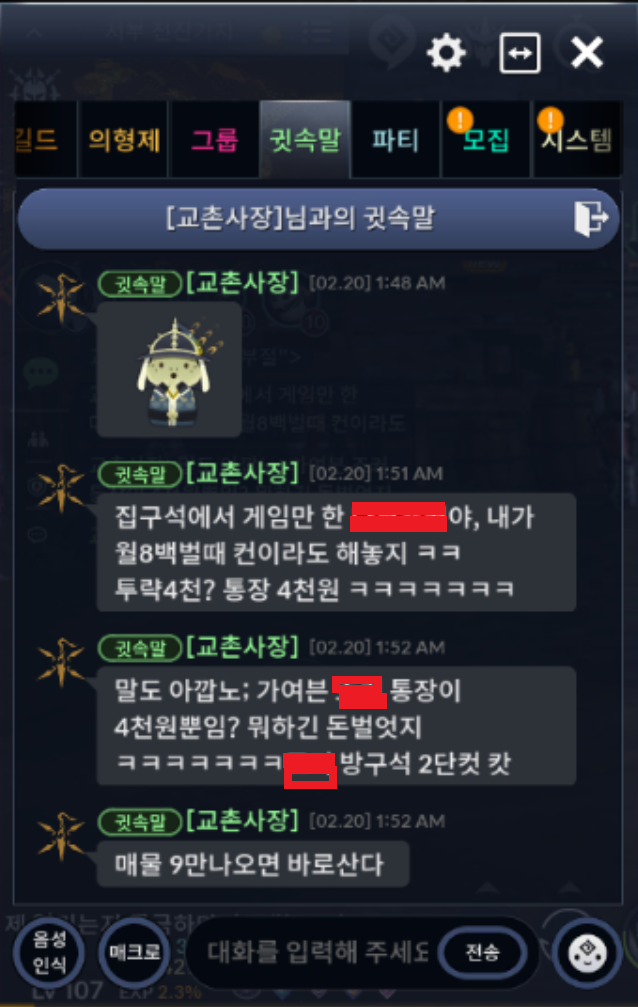Click sender name 교촌사장 on last message
This screenshot has height=1007, width=638.
coord(242,821)
